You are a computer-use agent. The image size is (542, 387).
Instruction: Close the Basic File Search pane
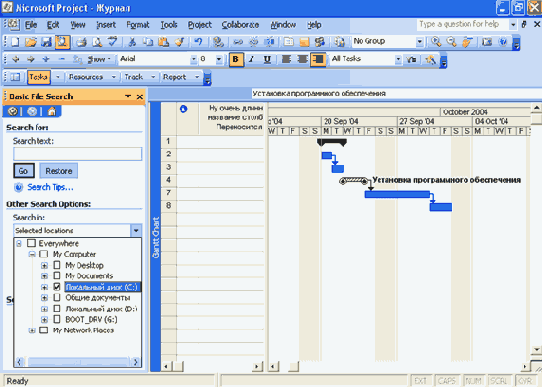pos(140,97)
